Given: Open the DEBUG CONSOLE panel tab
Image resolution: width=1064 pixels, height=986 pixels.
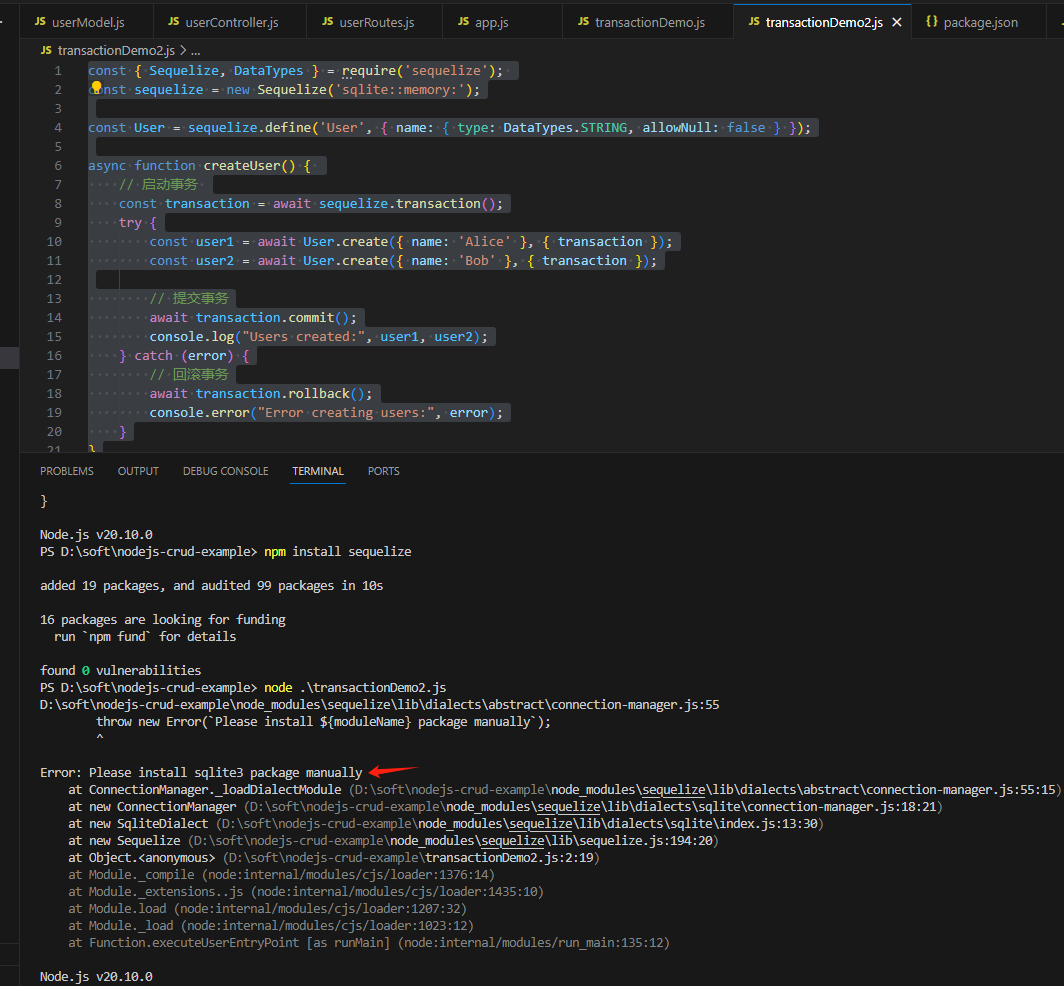Looking at the screenshot, I should 225,471.
